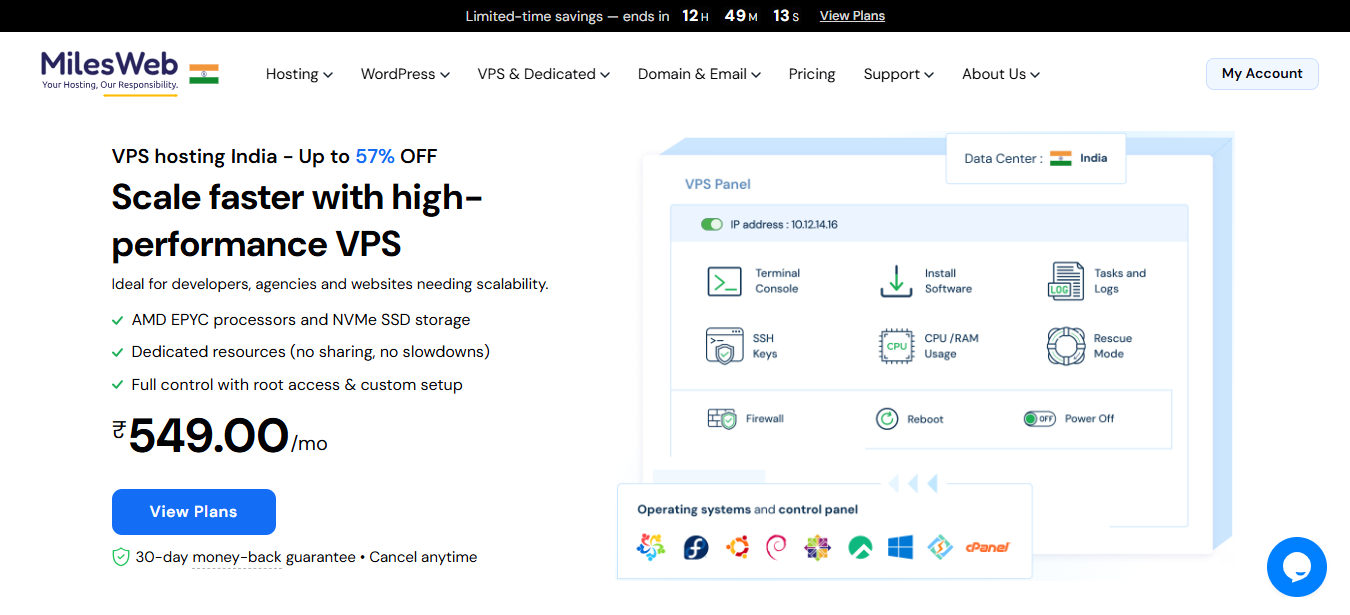1350x615 pixels.
Task: Open the VPS & Dedicated dropdown
Action: tap(543, 73)
